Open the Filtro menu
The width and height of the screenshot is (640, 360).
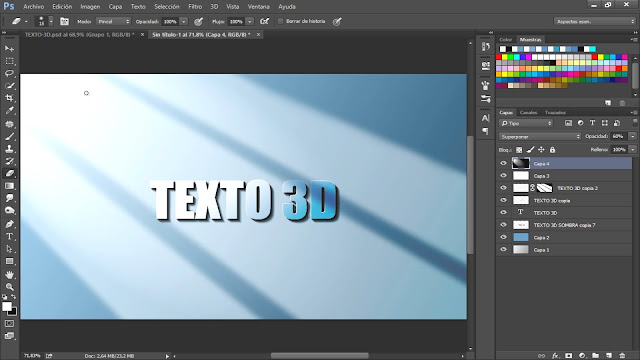pyautogui.click(x=195, y=7)
